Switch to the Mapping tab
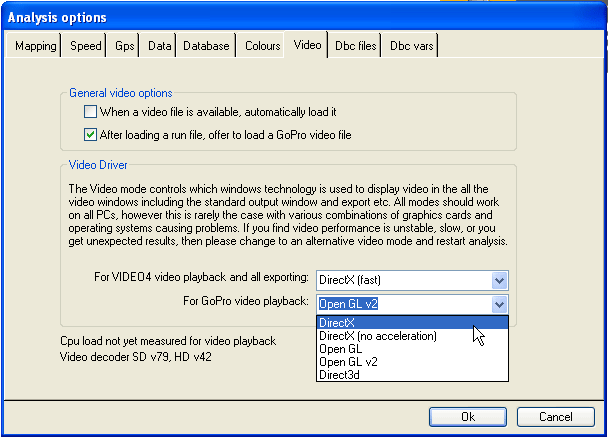Viewport: 608px width, 438px height. (36, 46)
